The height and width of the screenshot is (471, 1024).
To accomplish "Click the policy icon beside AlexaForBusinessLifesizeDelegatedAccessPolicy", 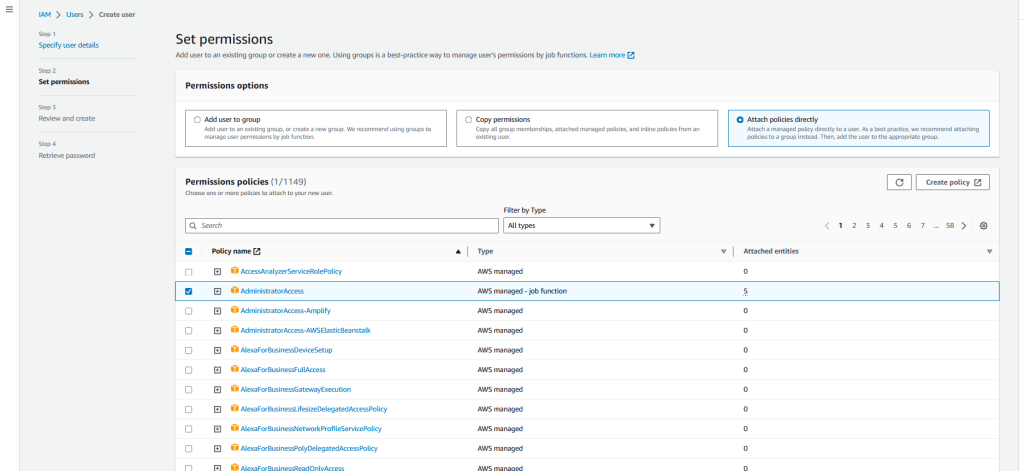I will pos(234,409).
